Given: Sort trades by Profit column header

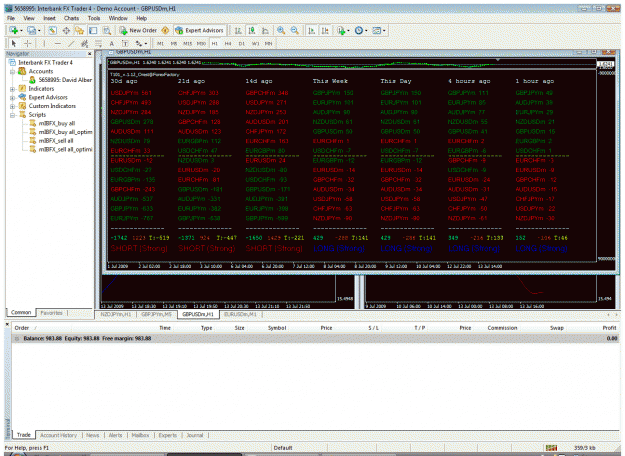Looking at the screenshot, I should point(609,328).
